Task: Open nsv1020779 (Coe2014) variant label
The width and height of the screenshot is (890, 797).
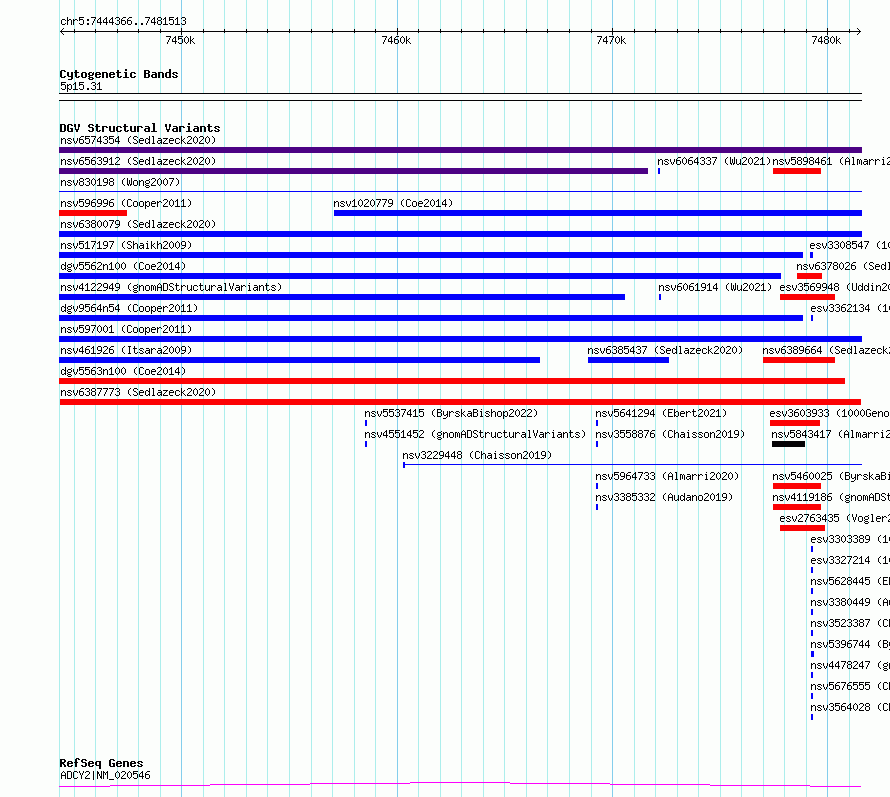Action: pos(393,203)
